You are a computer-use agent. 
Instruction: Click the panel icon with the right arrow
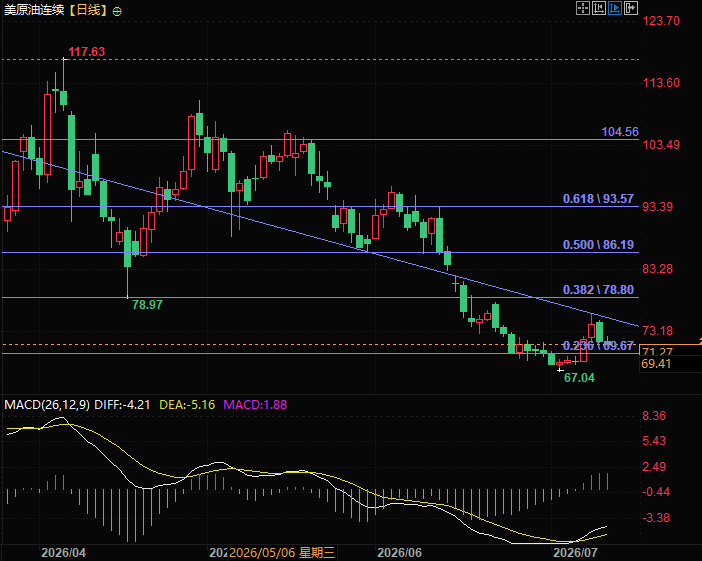631,8
